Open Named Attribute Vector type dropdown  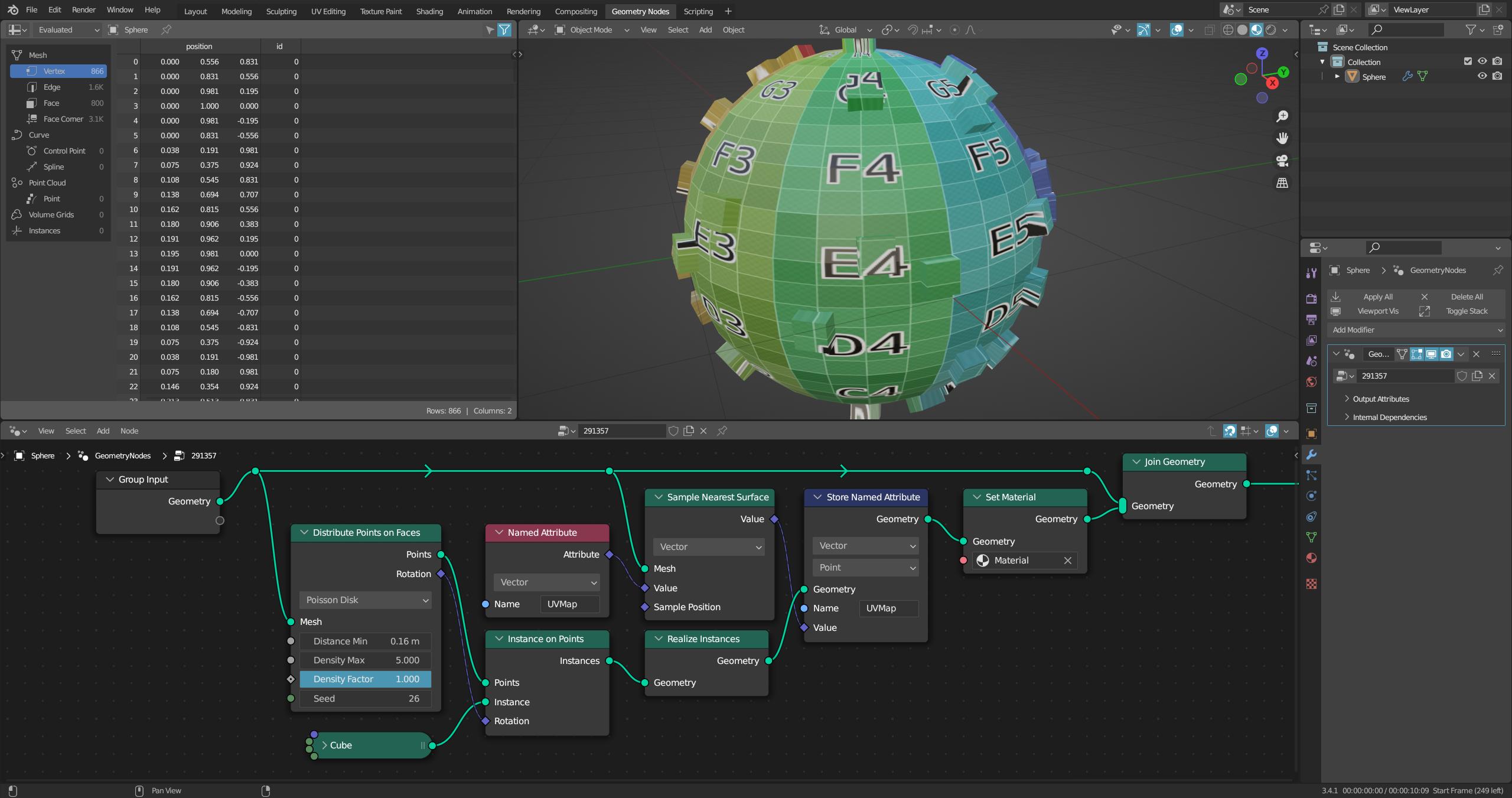click(547, 582)
